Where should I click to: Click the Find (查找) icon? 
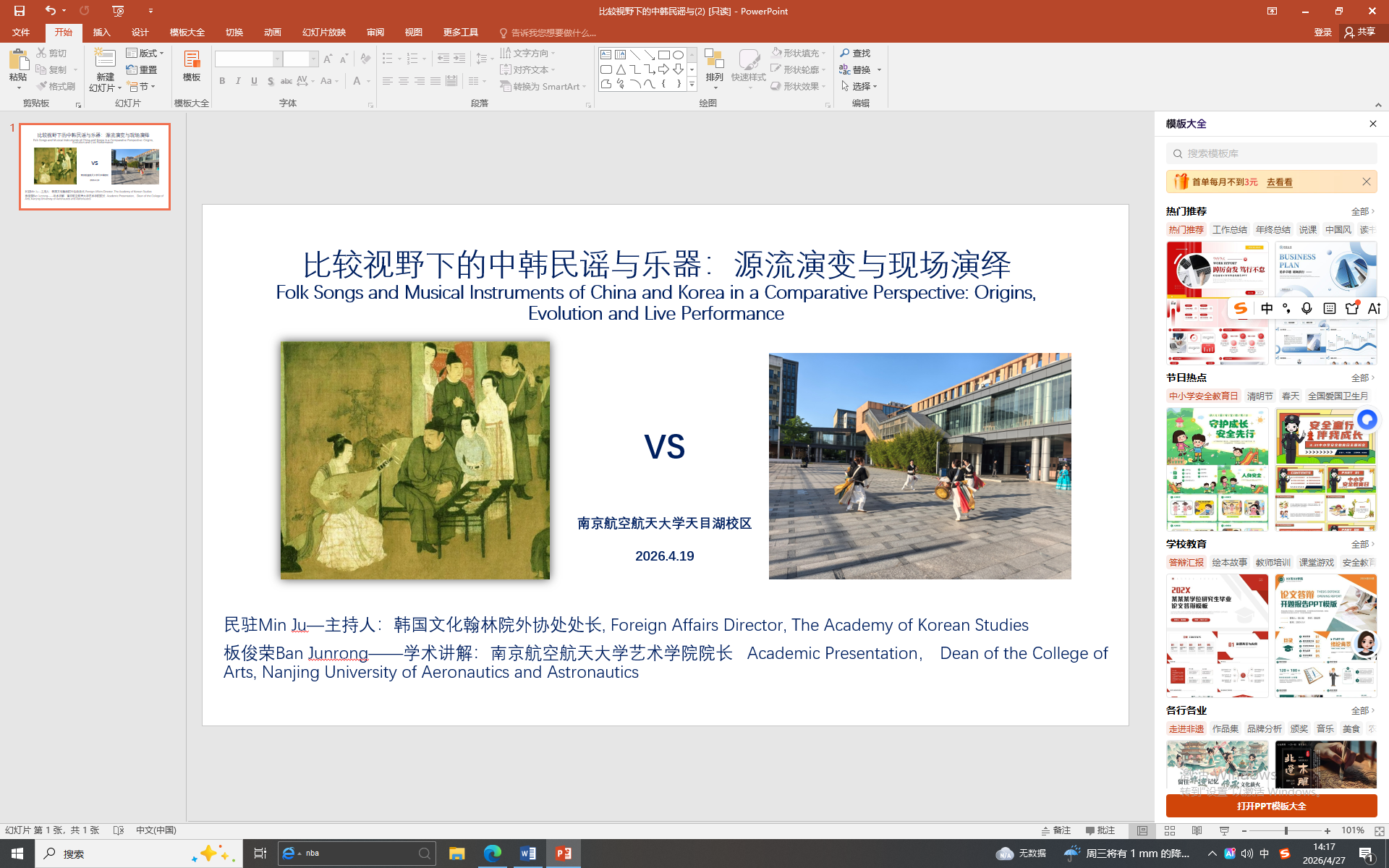point(845,53)
